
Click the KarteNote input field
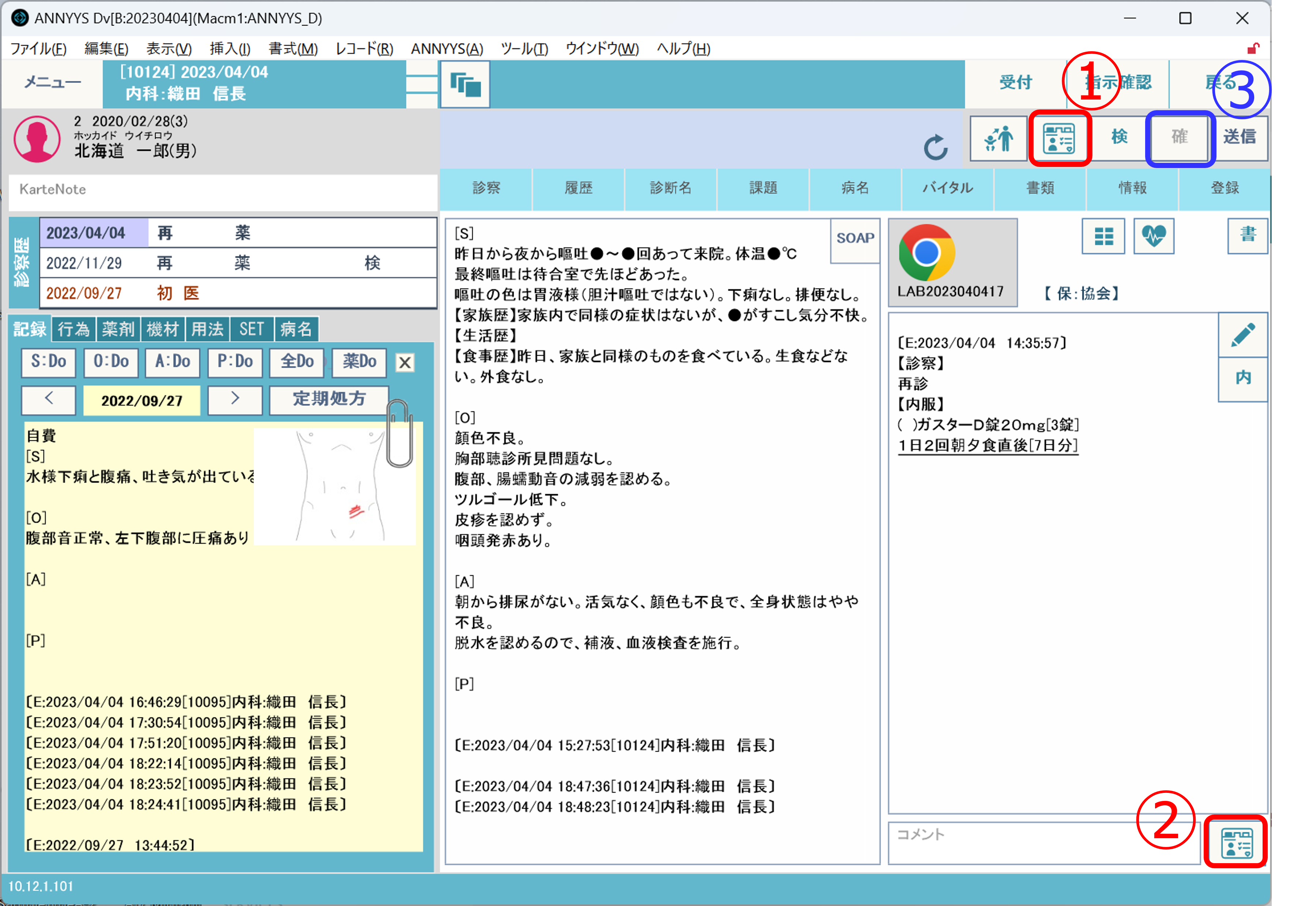[224, 193]
